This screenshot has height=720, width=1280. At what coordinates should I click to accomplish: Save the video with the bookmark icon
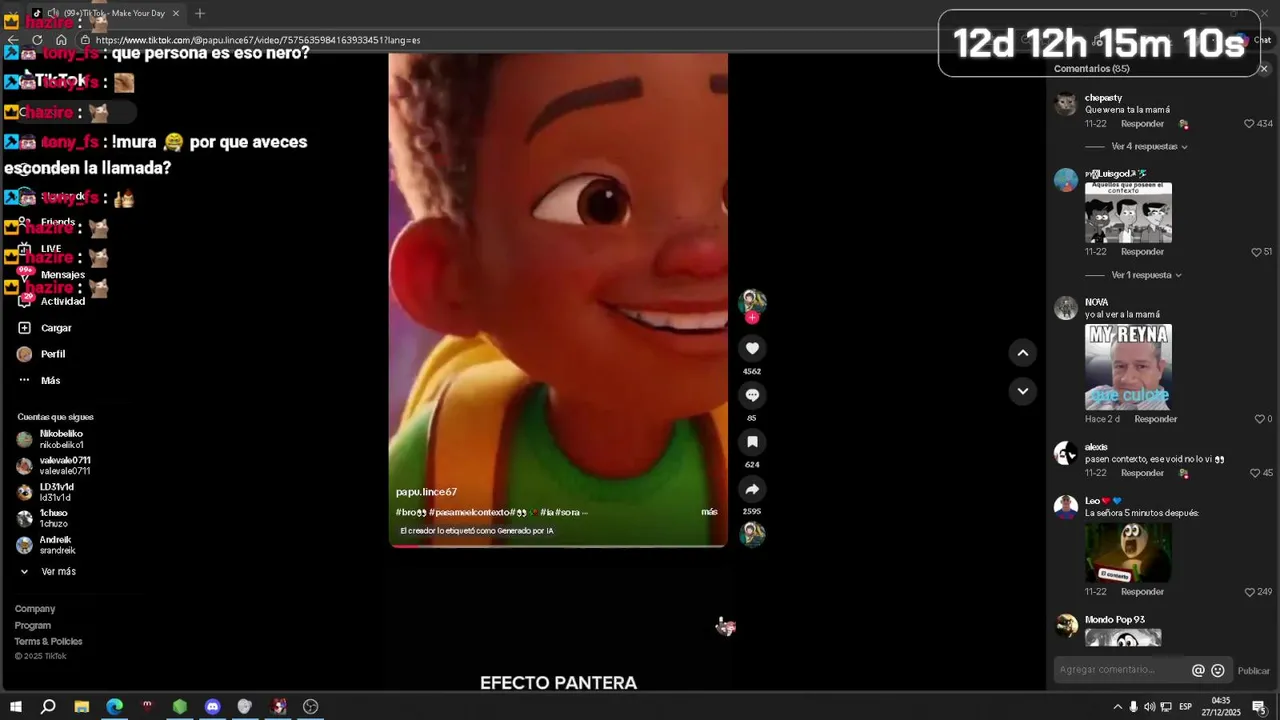(x=752, y=442)
